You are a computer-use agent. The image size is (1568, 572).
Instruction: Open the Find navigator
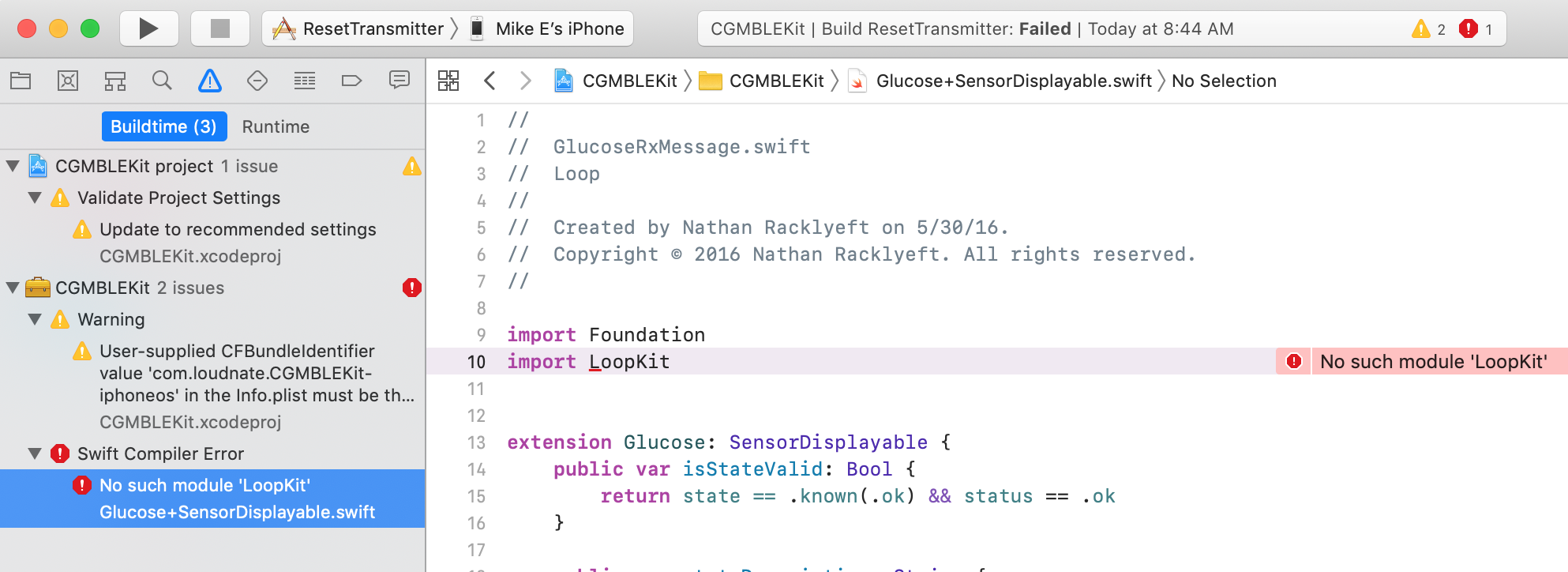point(162,80)
